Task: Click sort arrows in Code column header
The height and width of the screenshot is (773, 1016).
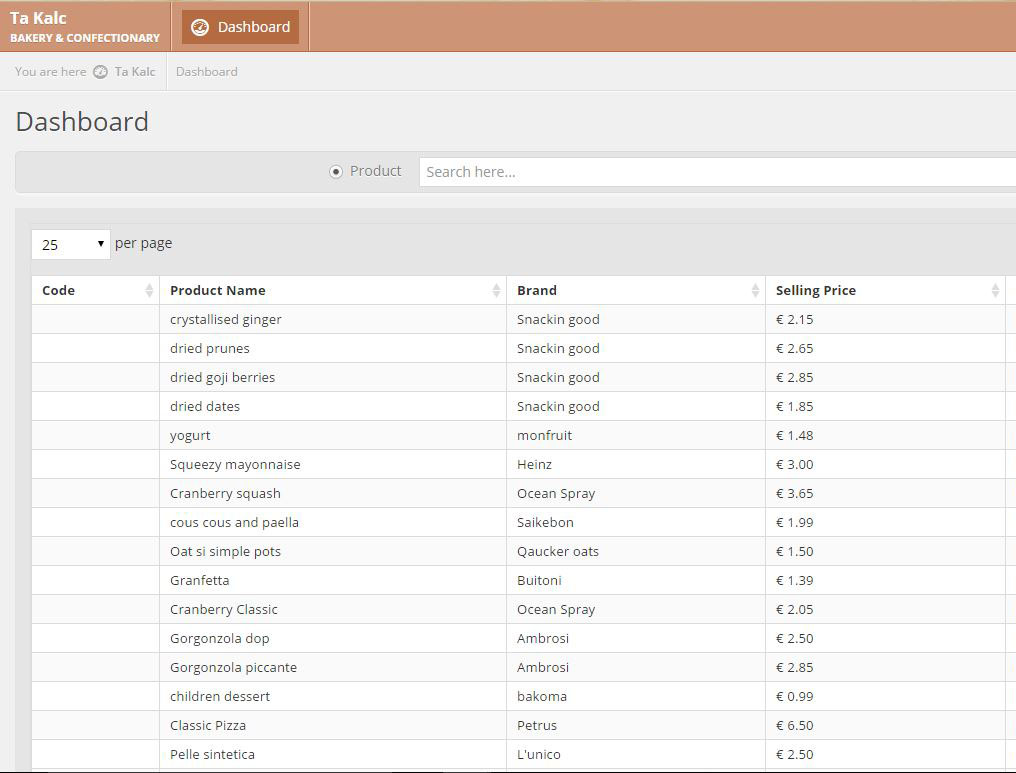Action: pos(149,290)
